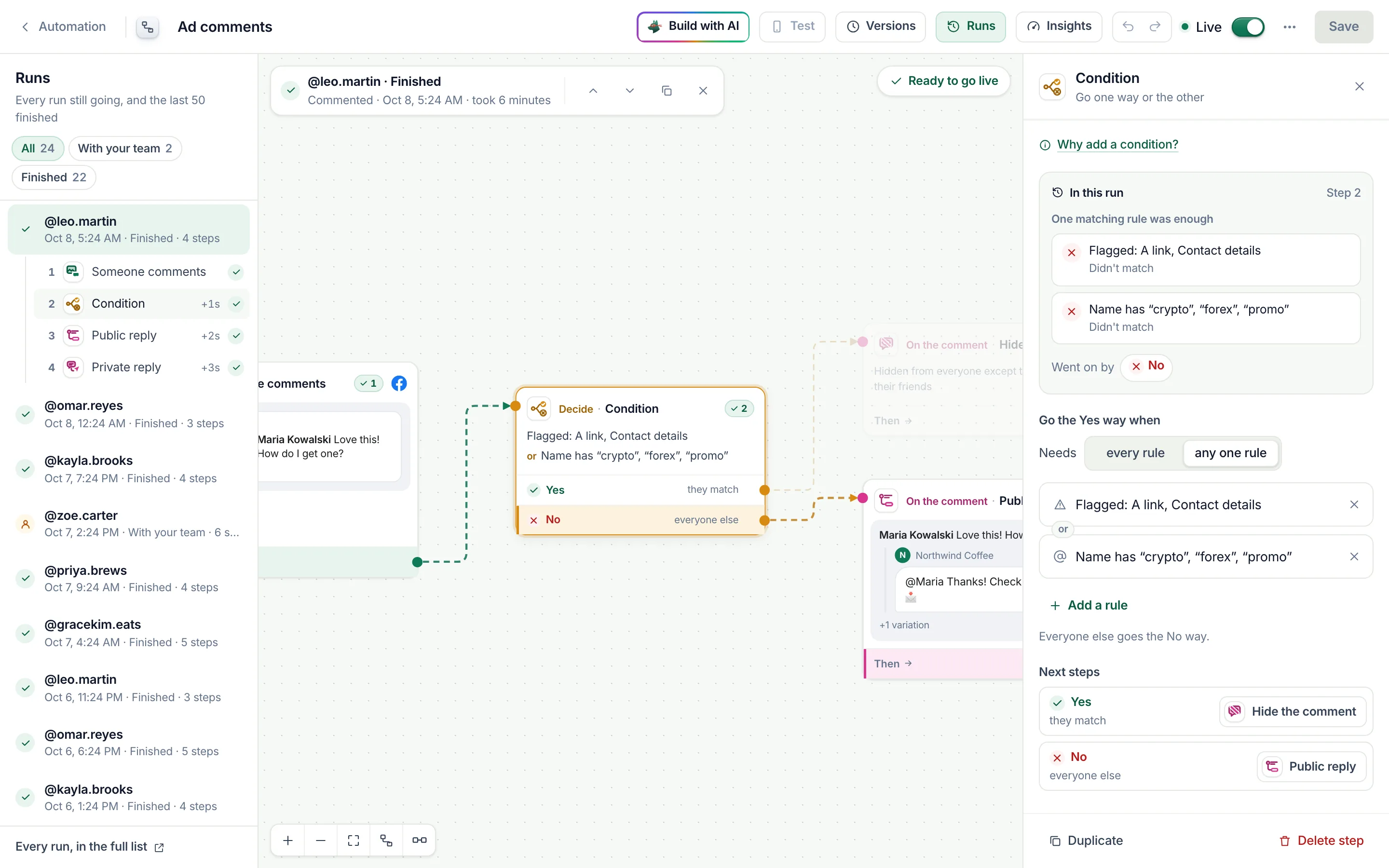The image size is (1389, 868).
Task: Expand the @gracekim.eats run
Action: (129, 633)
